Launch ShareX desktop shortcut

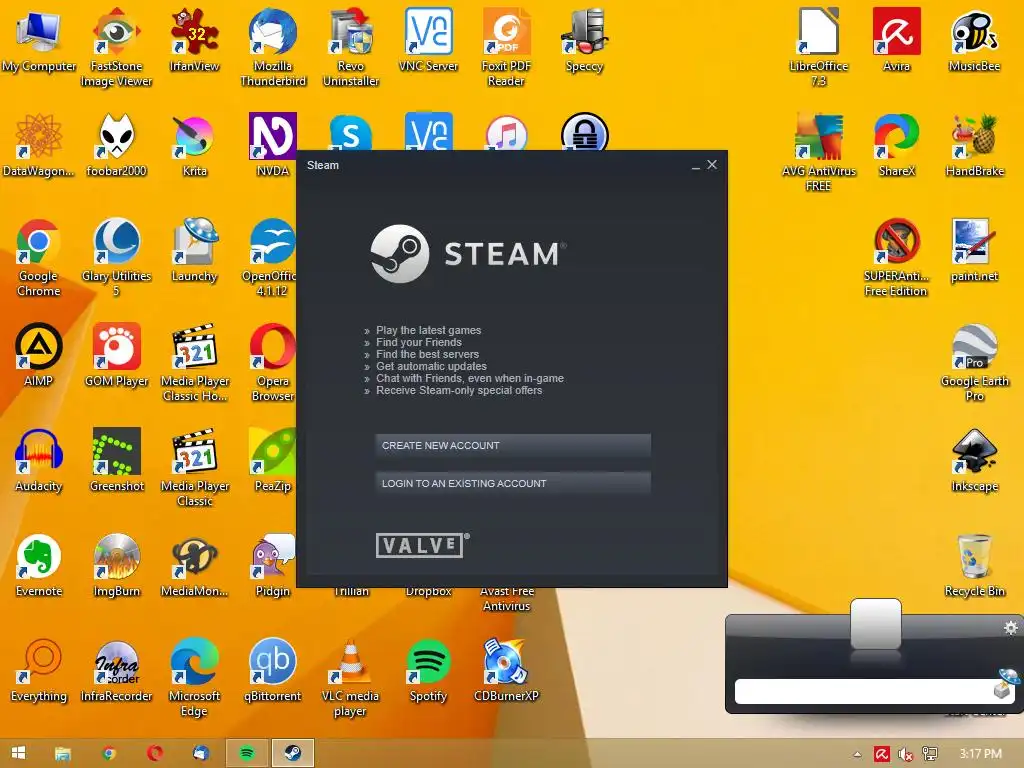(x=897, y=145)
